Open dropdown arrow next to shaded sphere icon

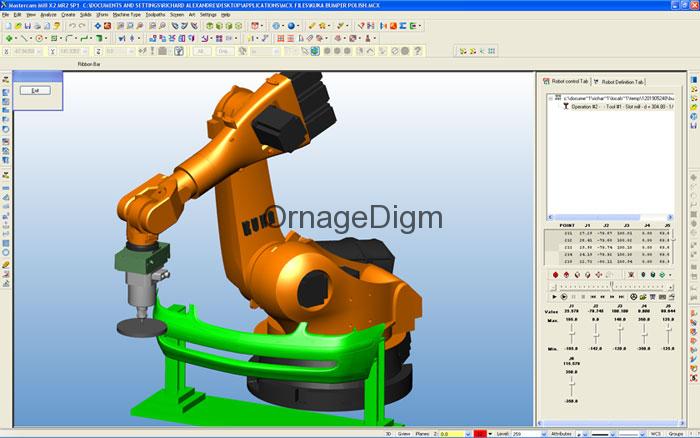[x=297, y=26]
